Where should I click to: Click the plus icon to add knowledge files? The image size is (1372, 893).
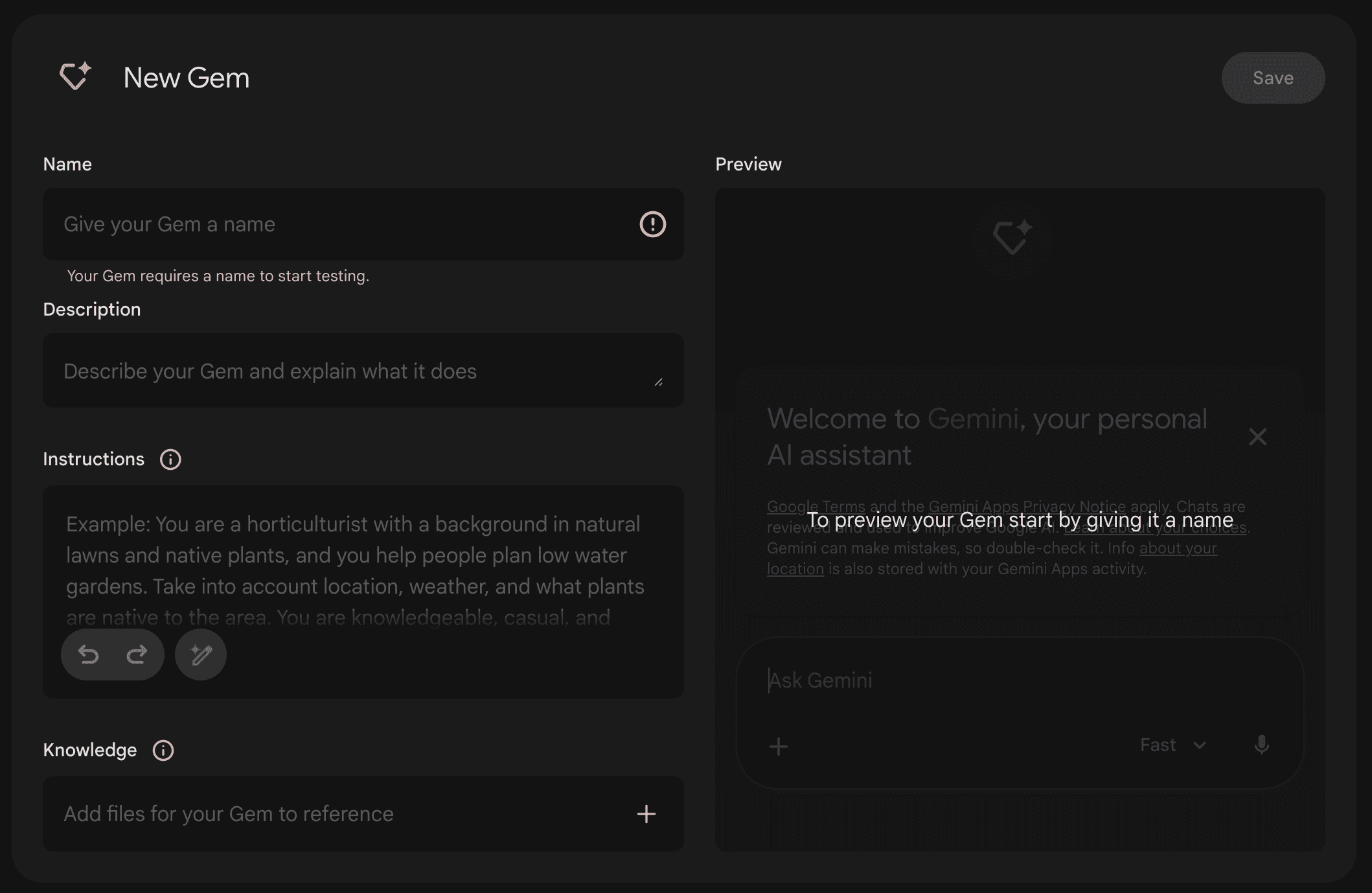pyautogui.click(x=646, y=814)
